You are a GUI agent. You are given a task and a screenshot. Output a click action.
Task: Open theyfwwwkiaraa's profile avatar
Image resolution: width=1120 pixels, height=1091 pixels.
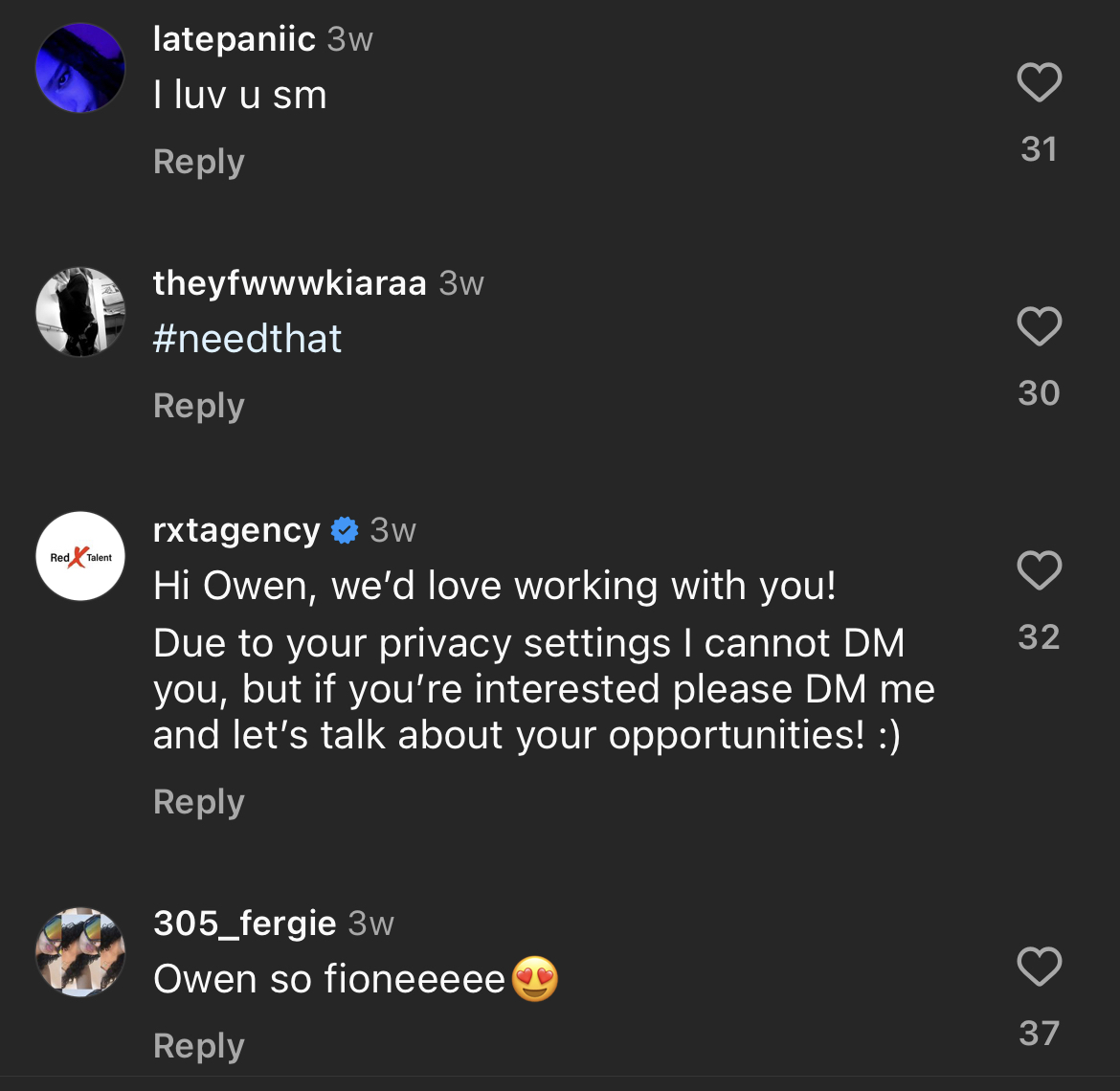pyautogui.click(x=80, y=312)
